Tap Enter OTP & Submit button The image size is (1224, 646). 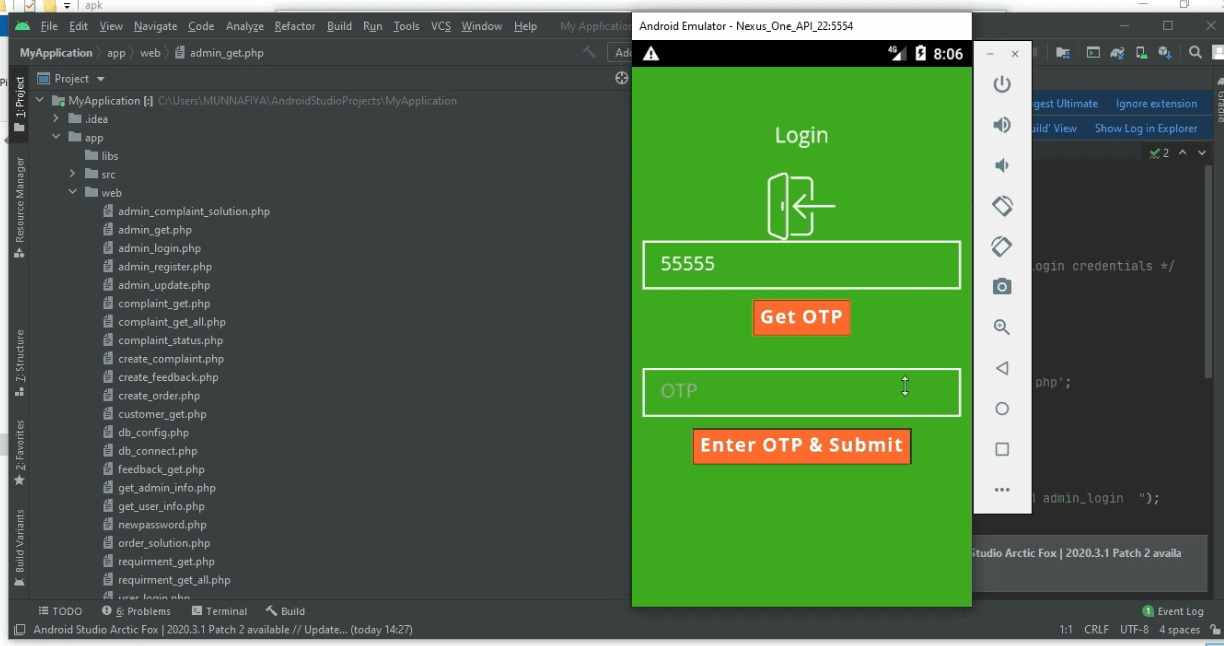(x=801, y=445)
